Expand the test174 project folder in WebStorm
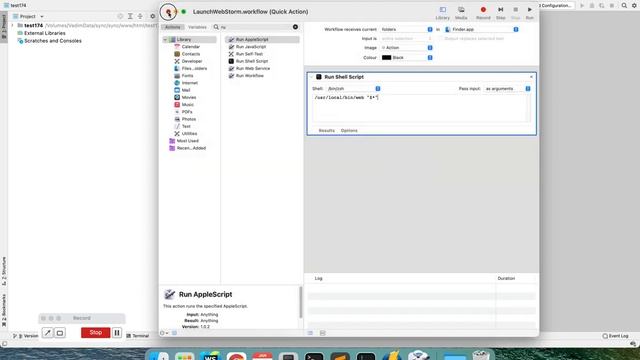This screenshot has width=640, height=360. tap(12, 25)
